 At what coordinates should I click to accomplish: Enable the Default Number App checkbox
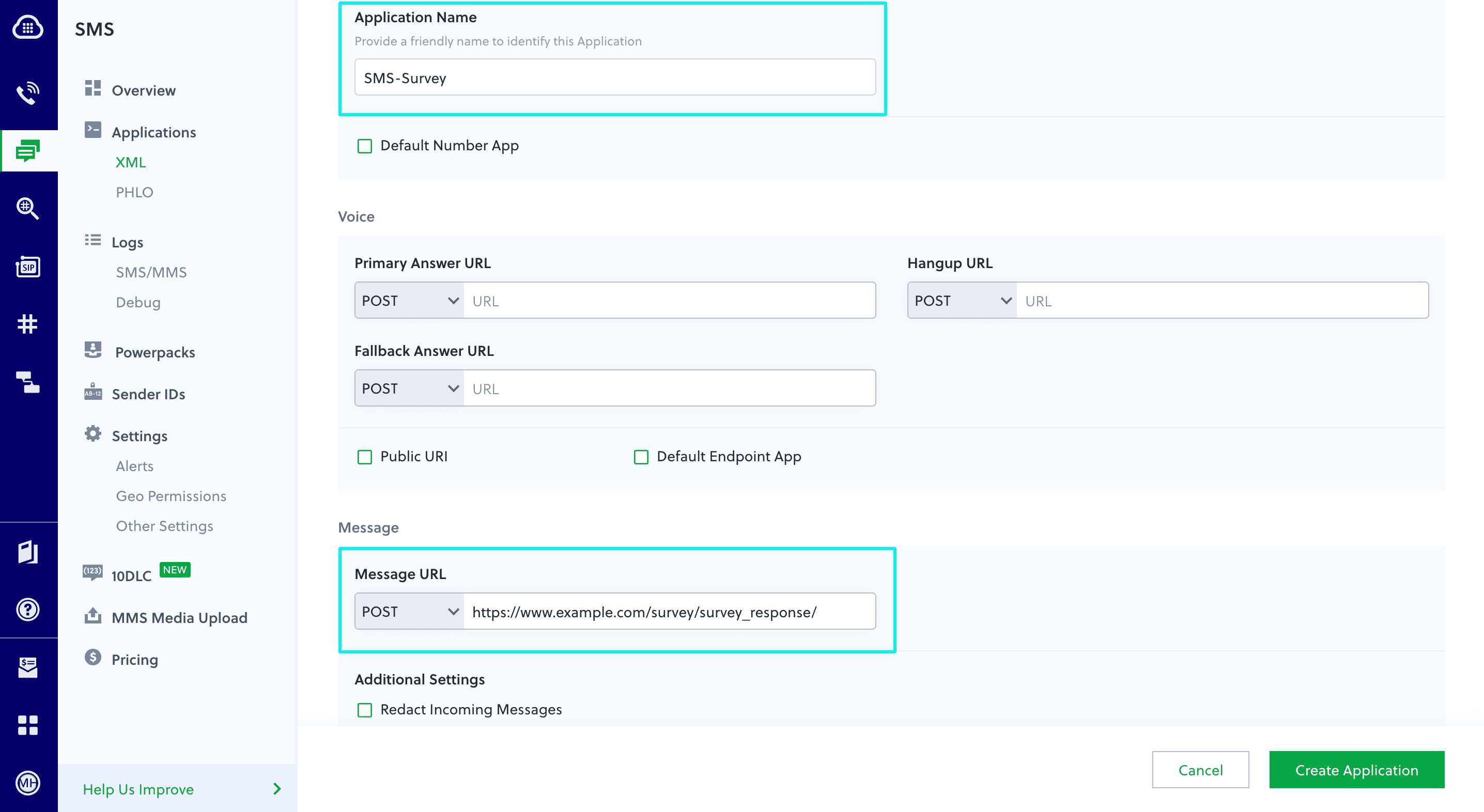(x=365, y=146)
